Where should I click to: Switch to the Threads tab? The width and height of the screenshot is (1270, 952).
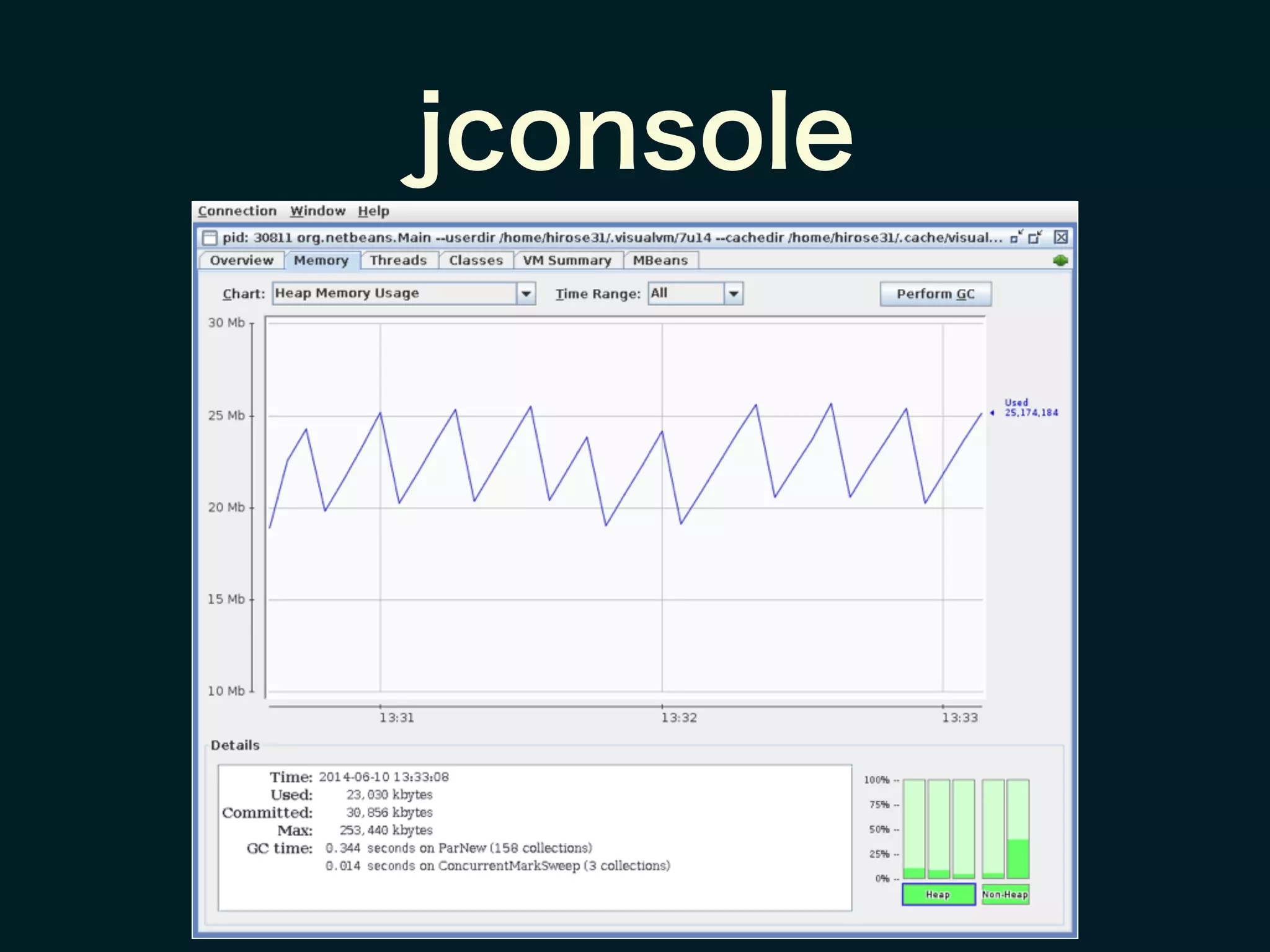[398, 260]
